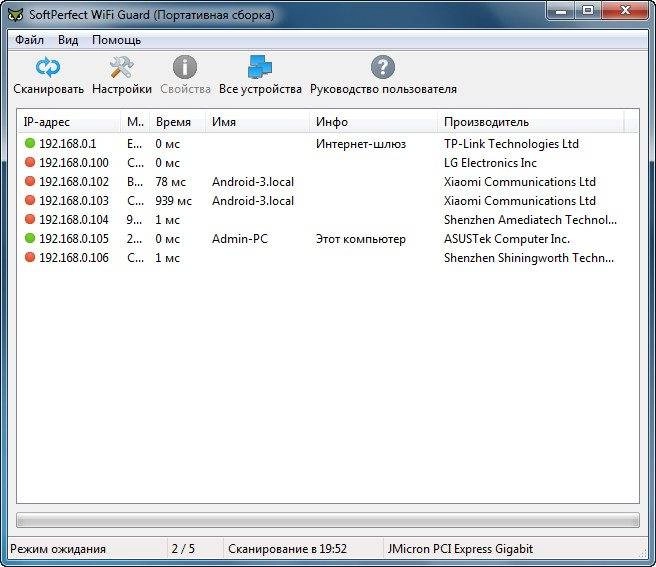
Task: Click Xiaomi Communications Ltd for 192.168.0.103
Action: tap(520, 200)
